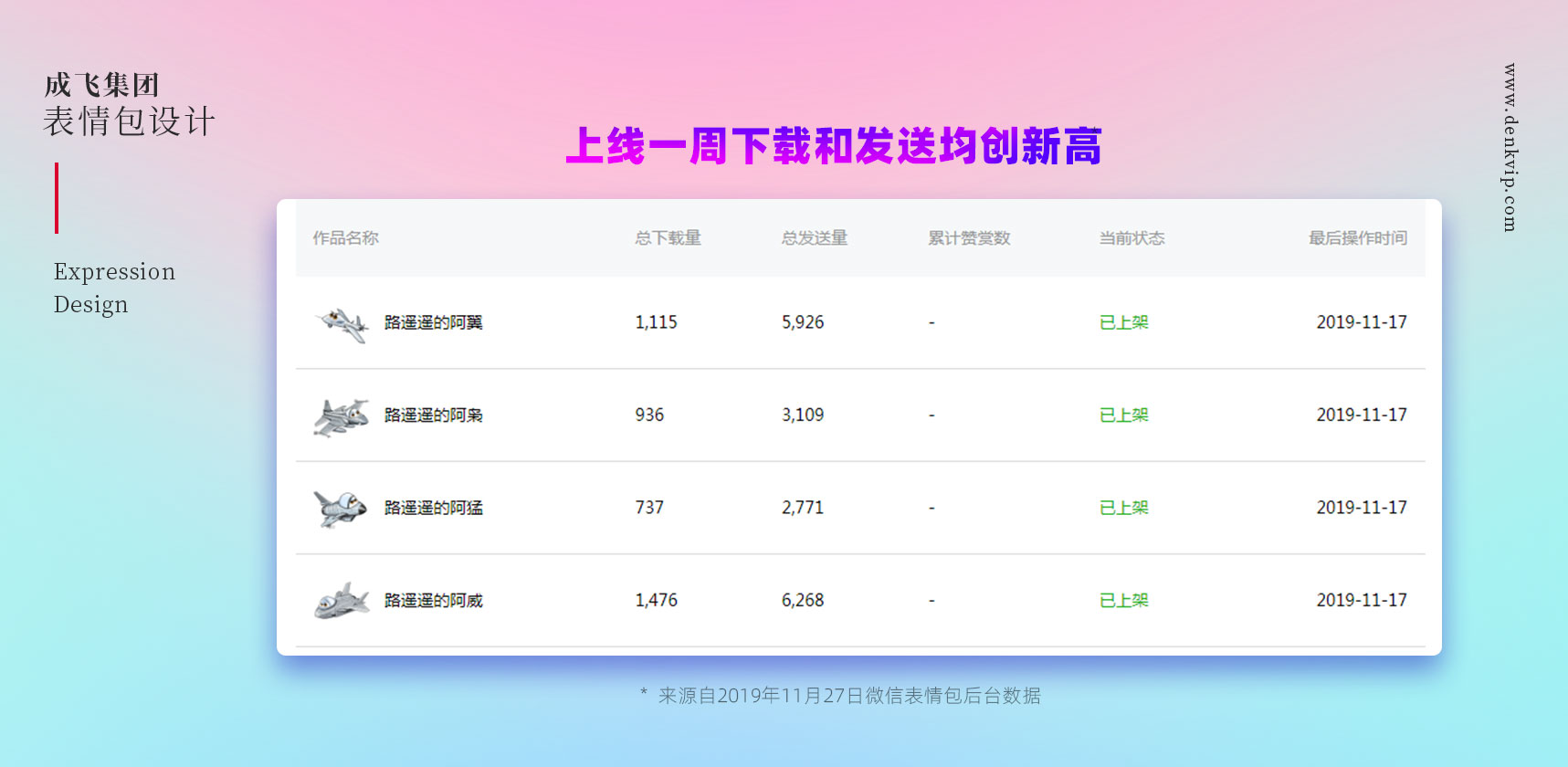The image size is (1568, 767).
Task: Click 已上架 status for 路遥遥的阿翼
Action: coord(1123,322)
